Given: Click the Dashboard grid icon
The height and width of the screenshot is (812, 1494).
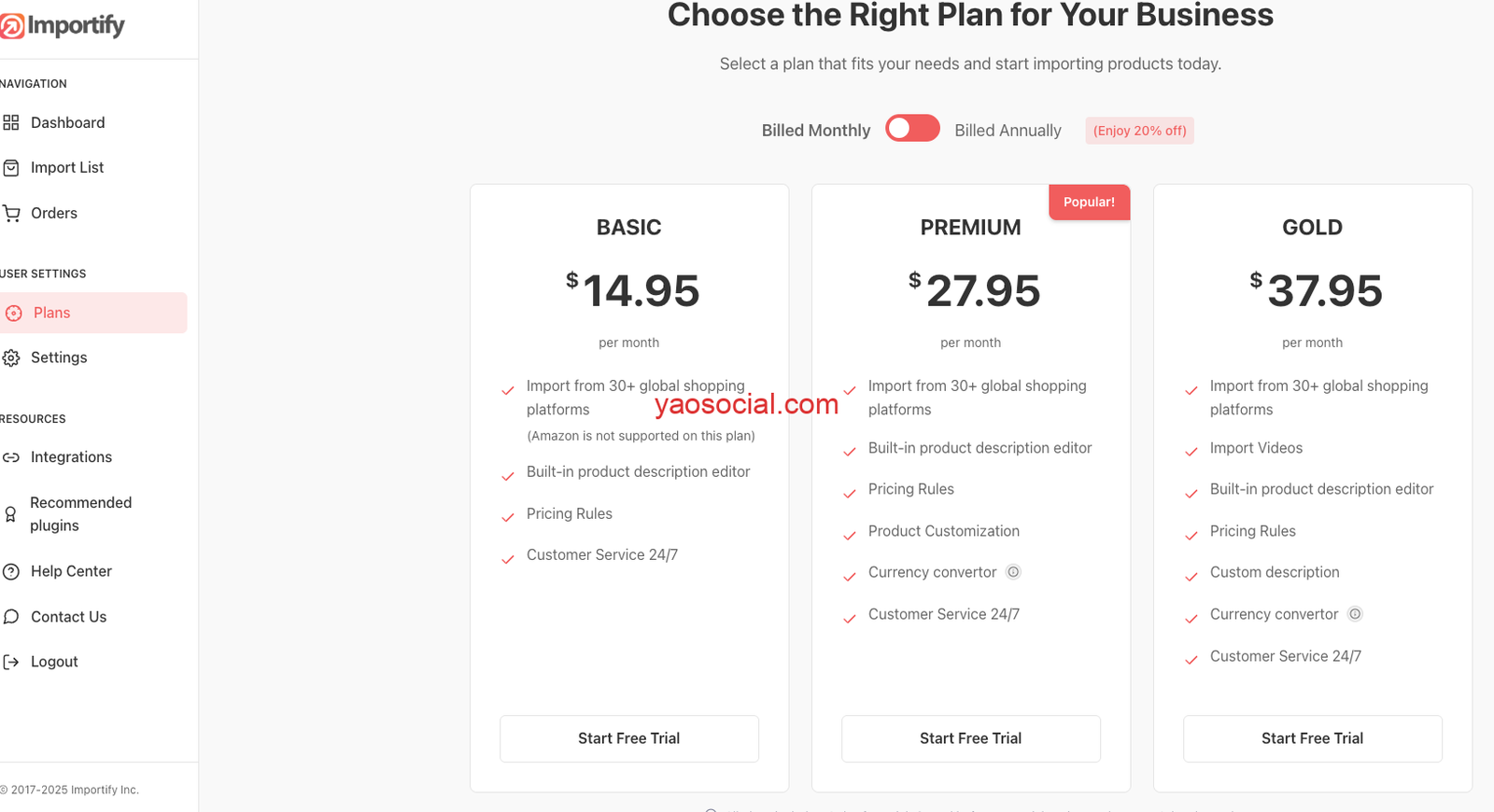Looking at the screenshot, I should pyautogui.click(x=11, y=122).
